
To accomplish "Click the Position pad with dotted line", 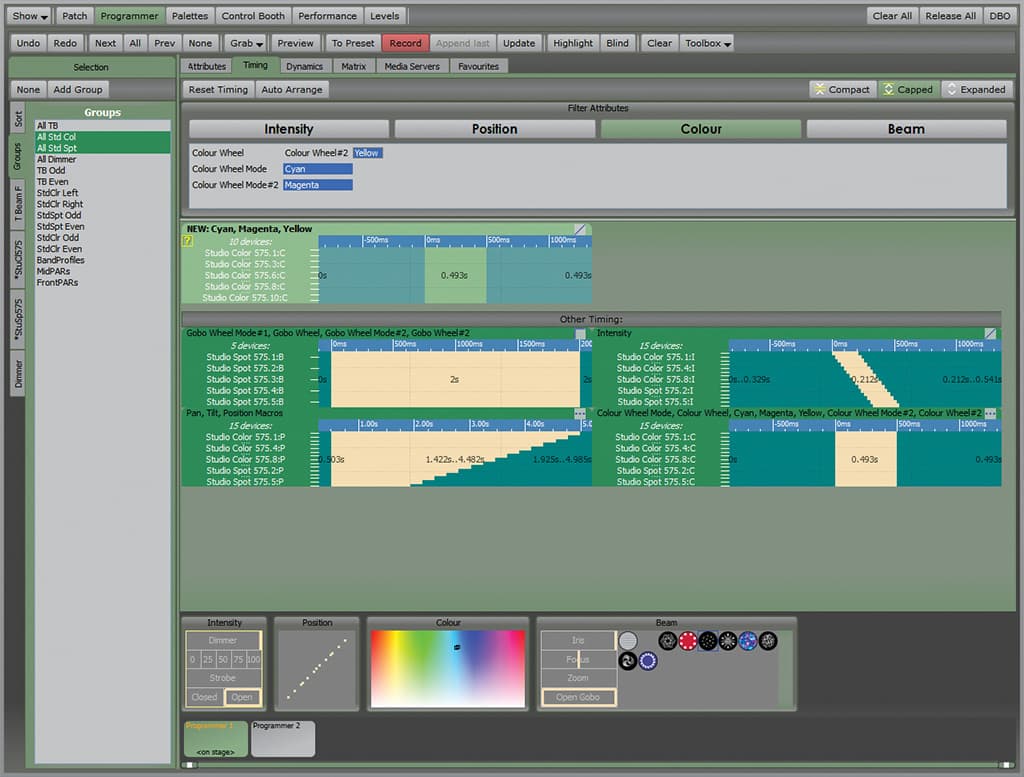I will tap(317, 669).
